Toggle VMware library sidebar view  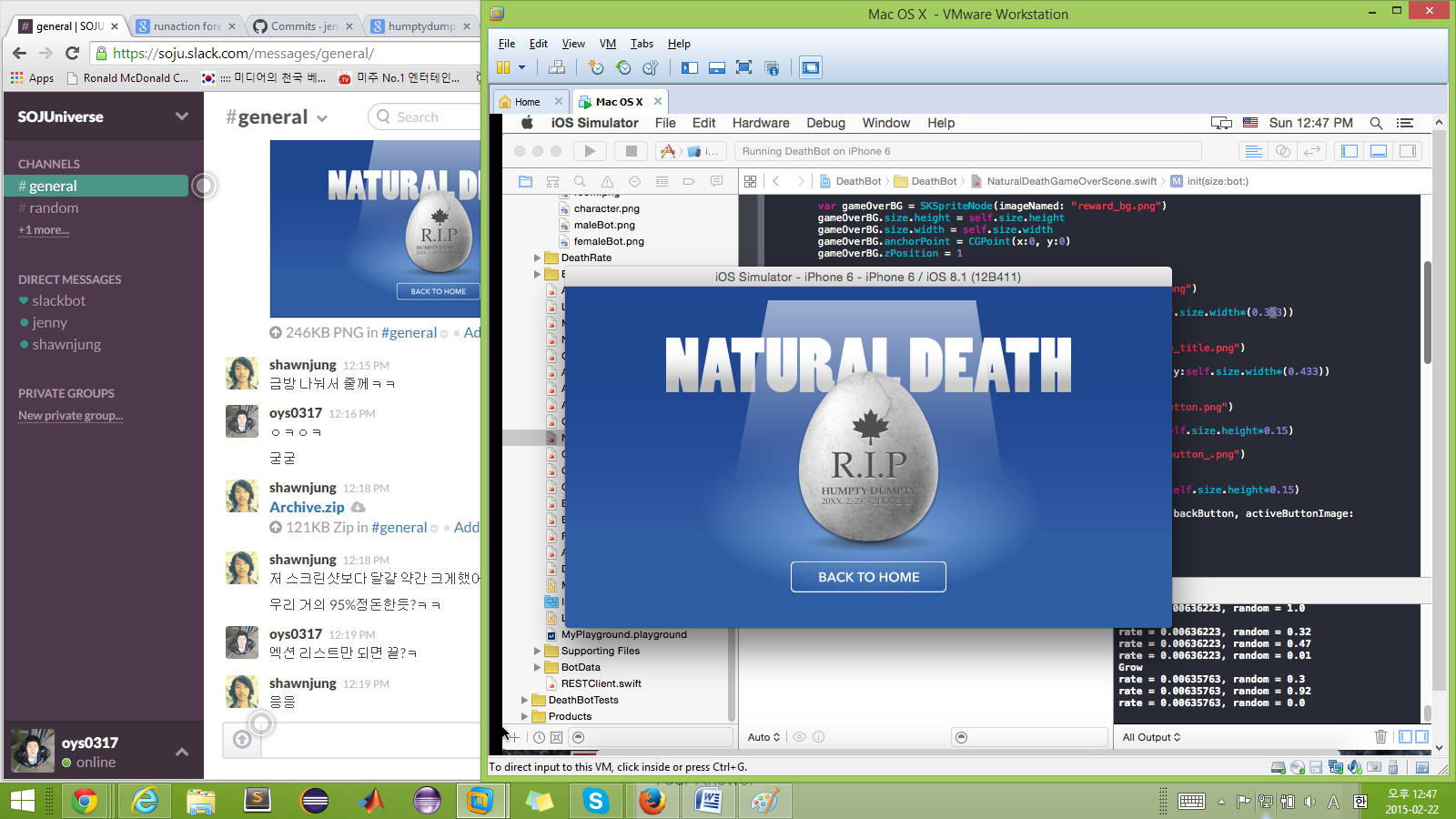[690, 67]
